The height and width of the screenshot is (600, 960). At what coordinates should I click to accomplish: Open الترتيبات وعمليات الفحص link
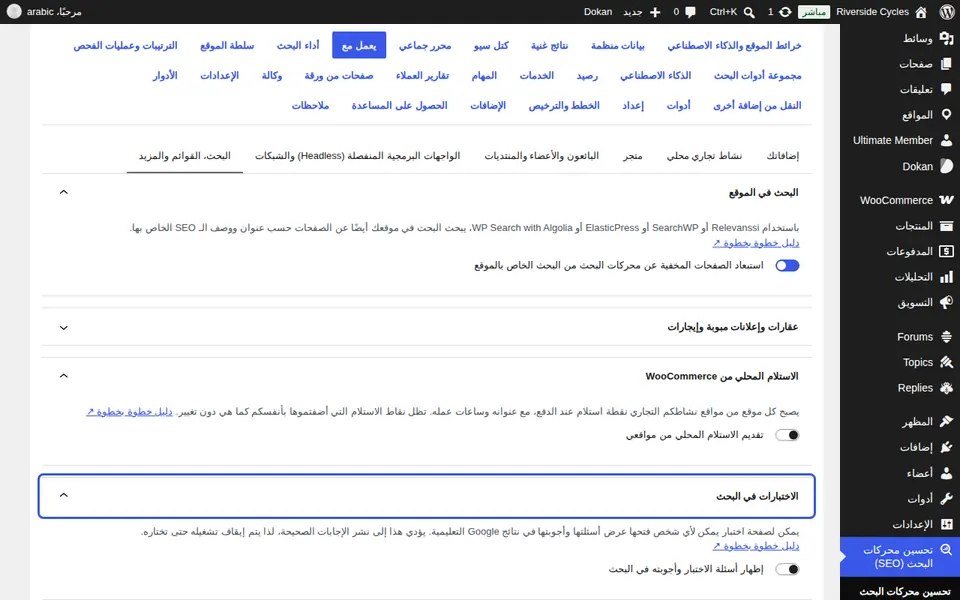pyautogui.click(x=125, y=45)
